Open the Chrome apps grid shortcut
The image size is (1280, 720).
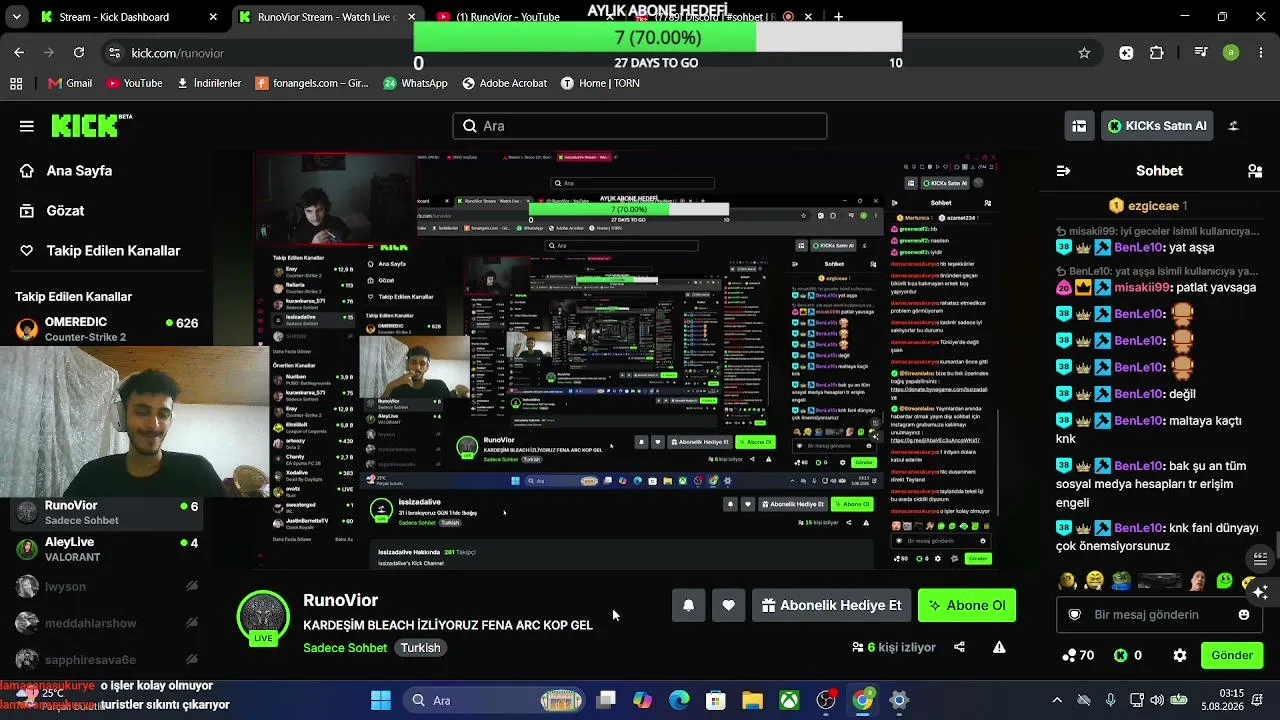click(x=17, y=83)
